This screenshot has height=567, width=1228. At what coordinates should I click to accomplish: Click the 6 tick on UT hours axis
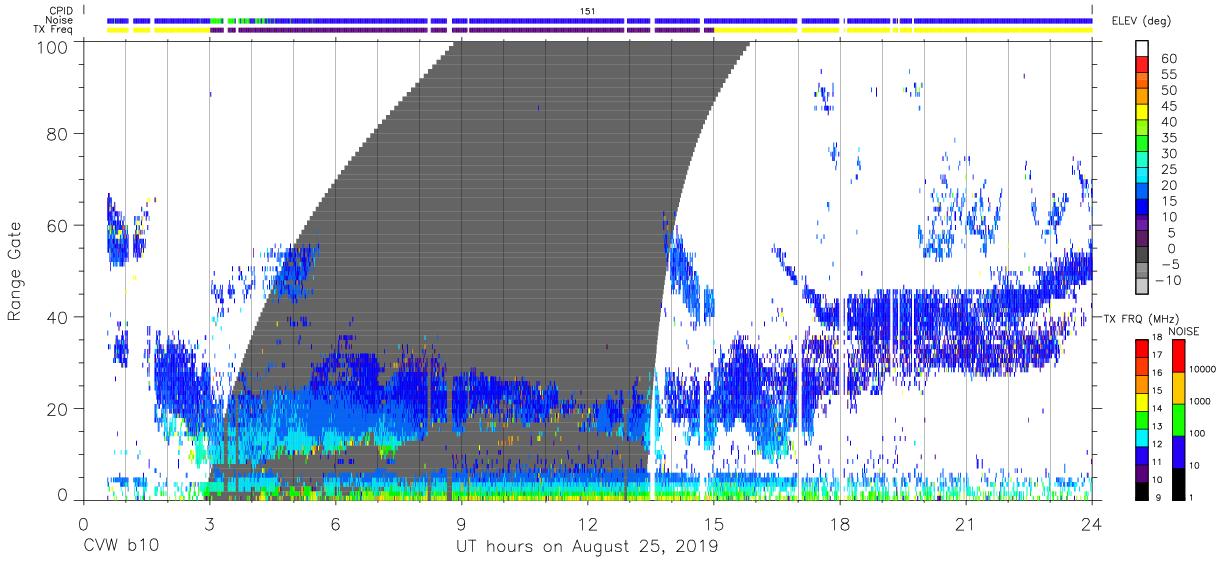(335, 525)
